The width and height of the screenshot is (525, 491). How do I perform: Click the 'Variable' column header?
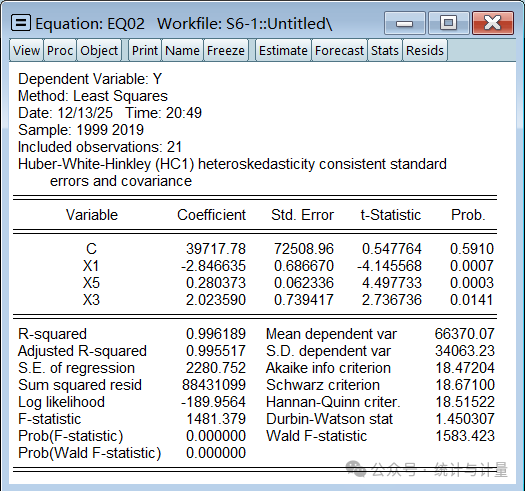92,215
